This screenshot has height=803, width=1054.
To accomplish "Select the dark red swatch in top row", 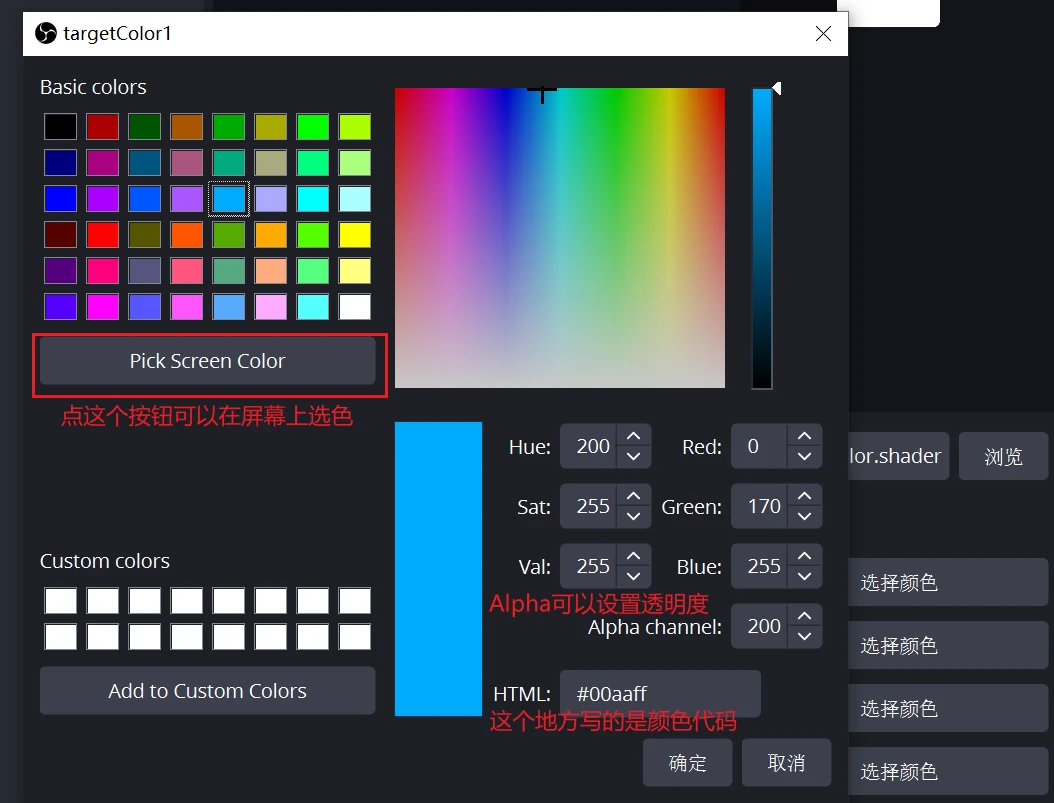I will [103, 126].
